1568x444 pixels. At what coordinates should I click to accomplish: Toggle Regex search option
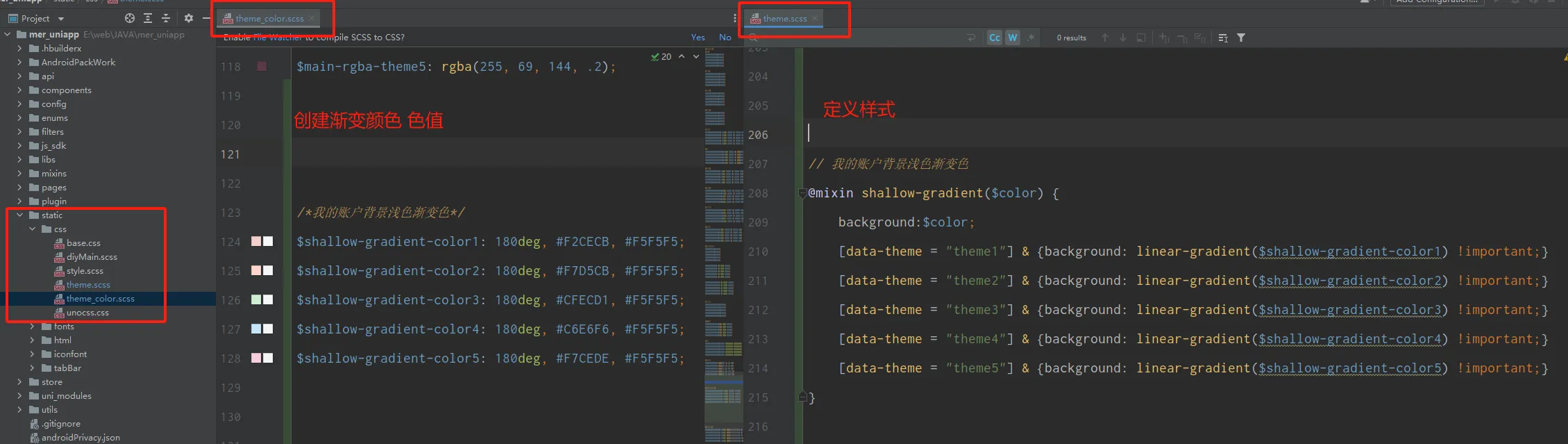1031,38
